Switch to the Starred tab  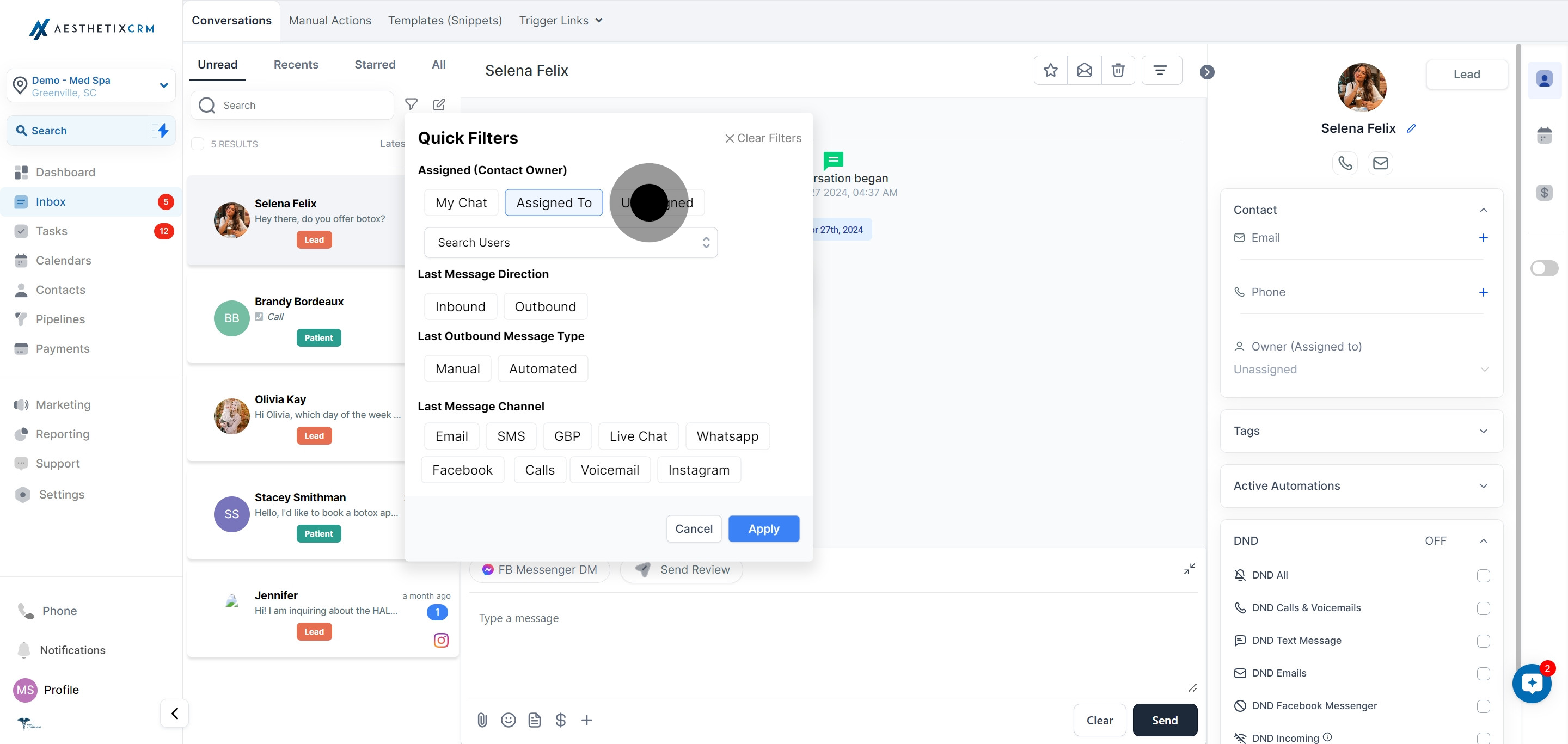pos(375,64)
